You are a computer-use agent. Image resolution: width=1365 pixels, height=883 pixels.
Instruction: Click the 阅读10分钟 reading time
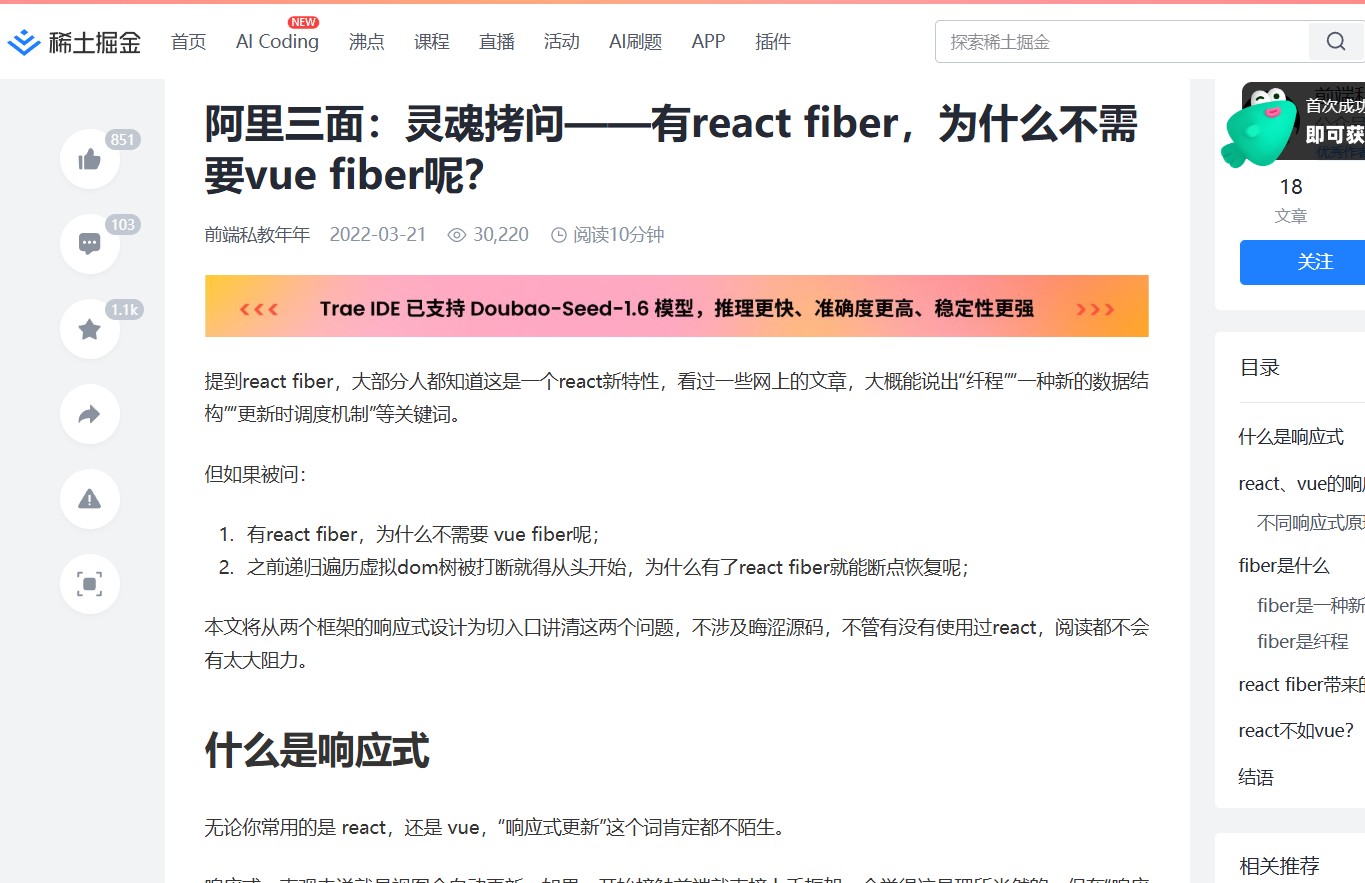coord(608,235)
